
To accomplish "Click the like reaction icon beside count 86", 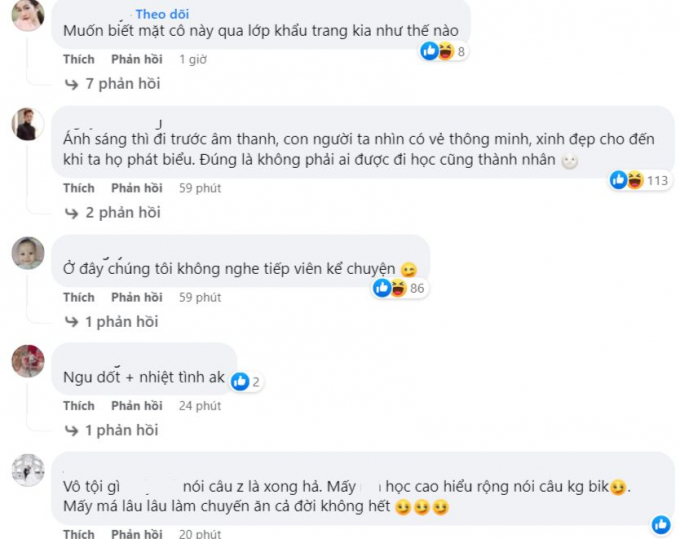I will (382, 288).
